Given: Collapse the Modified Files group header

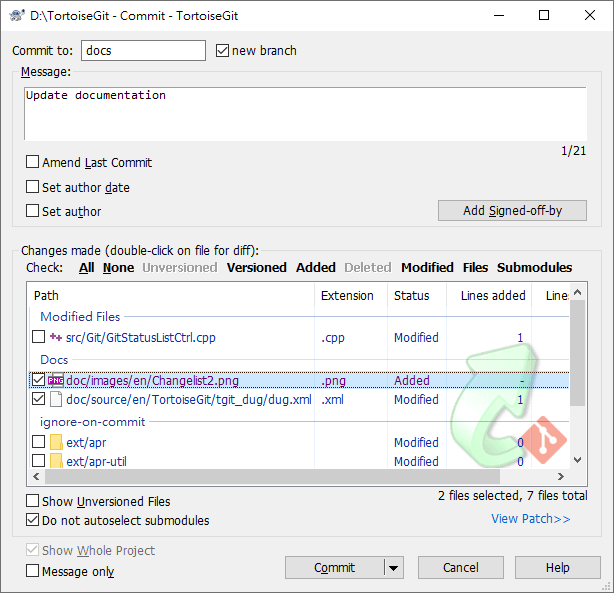Looking at the screenshot, I should pos(80,316).
